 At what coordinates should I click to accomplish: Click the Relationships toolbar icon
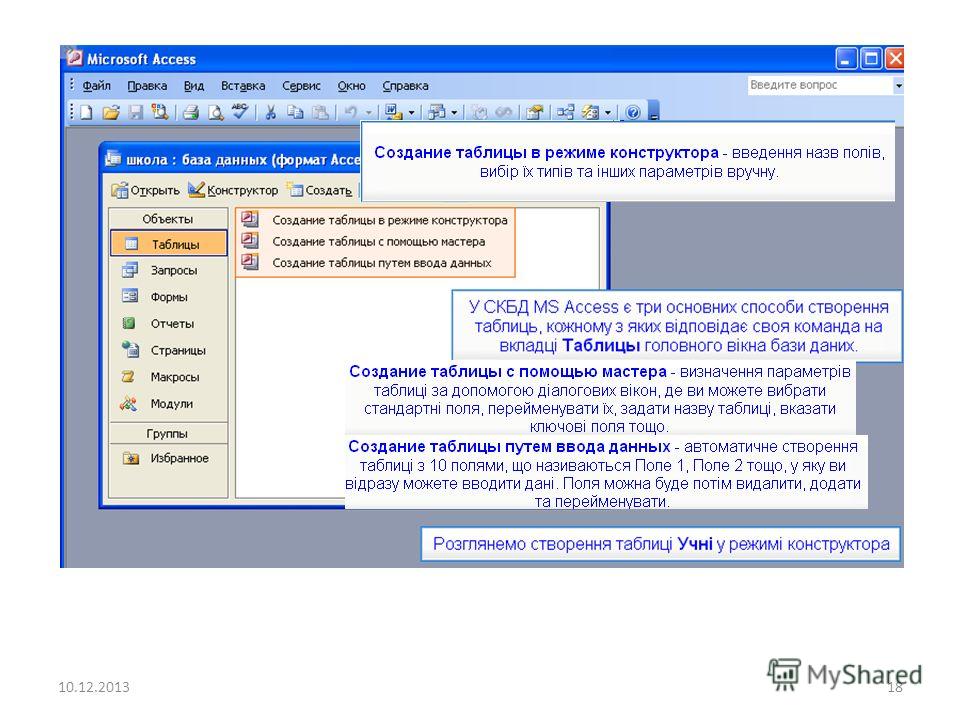pos(565,112)
